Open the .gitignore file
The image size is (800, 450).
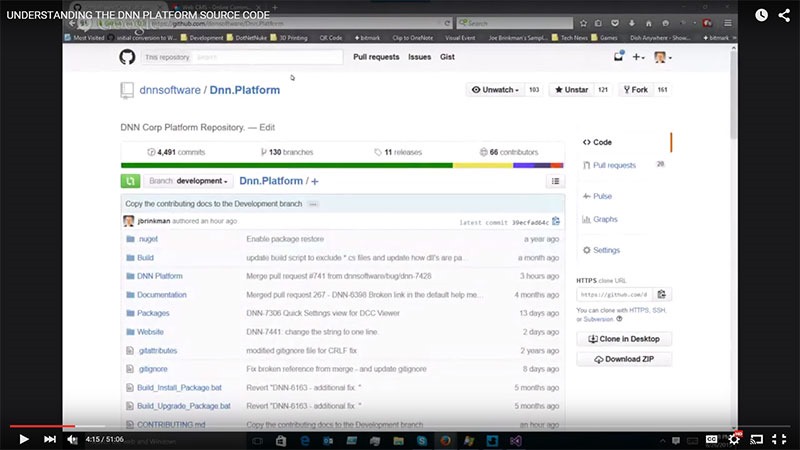click(x=153, y=369)
